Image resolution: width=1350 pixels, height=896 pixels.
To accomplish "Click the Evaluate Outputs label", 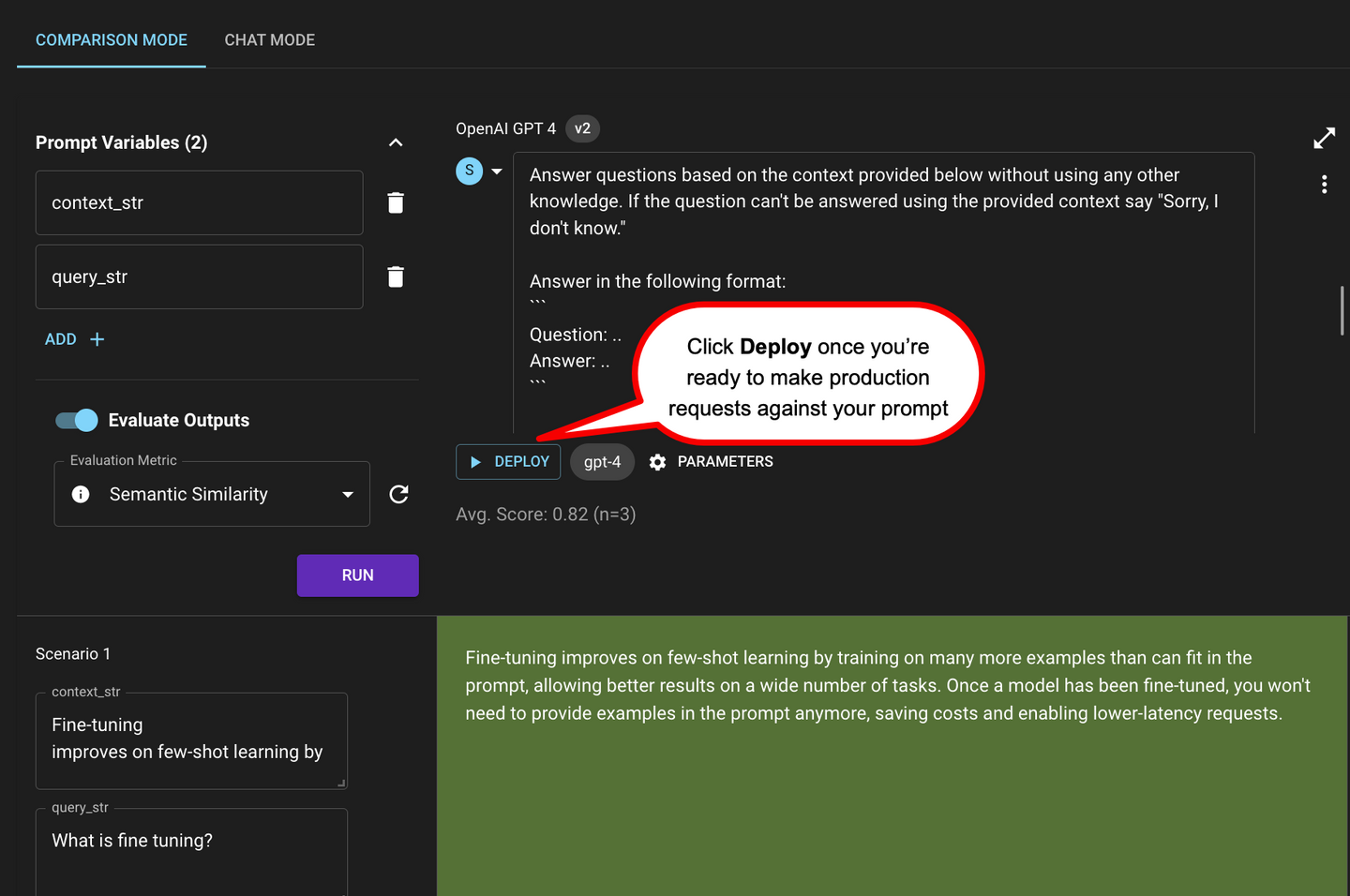I will [x=178, y=420].
